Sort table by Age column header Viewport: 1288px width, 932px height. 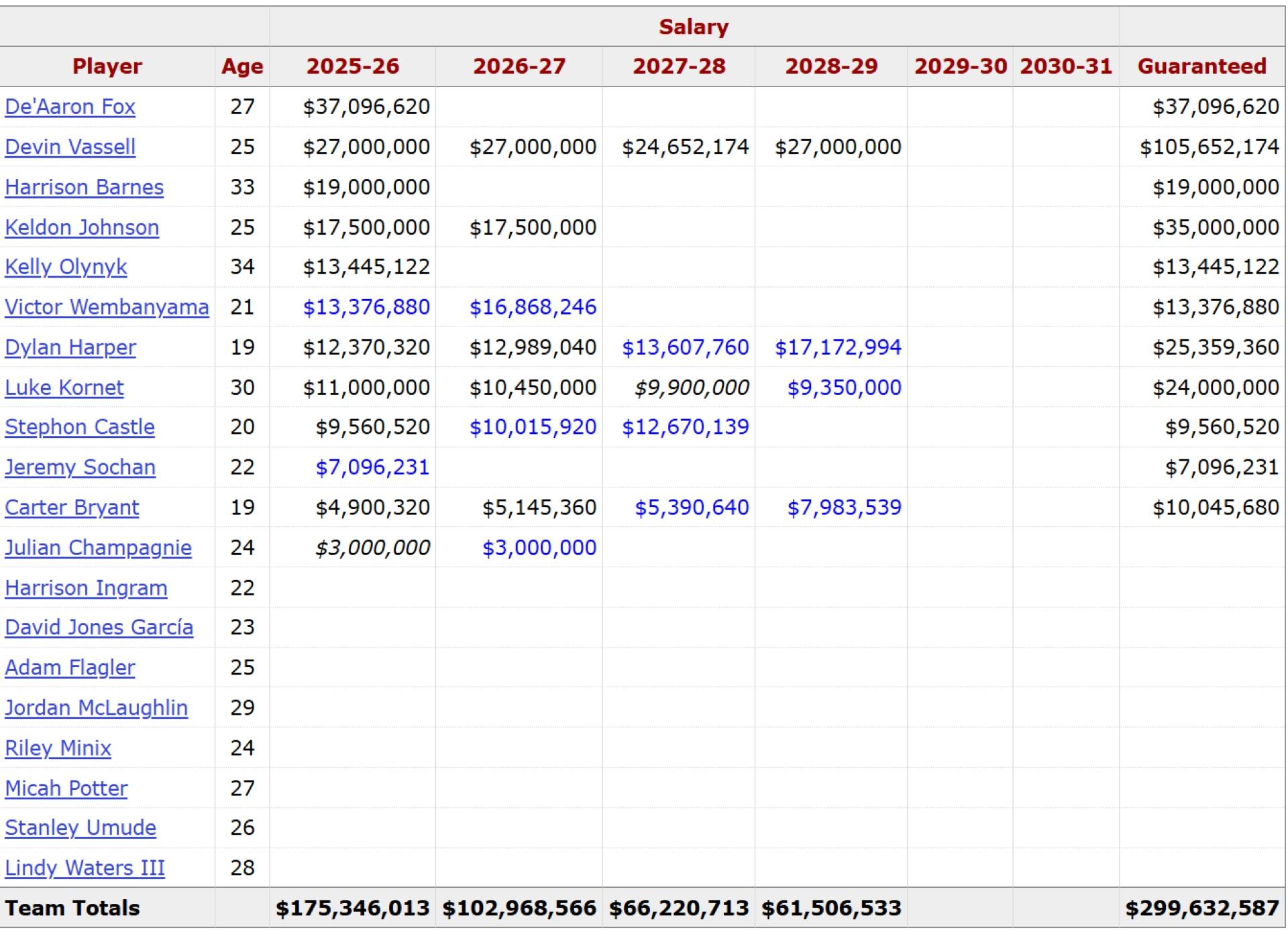(242, 66)
